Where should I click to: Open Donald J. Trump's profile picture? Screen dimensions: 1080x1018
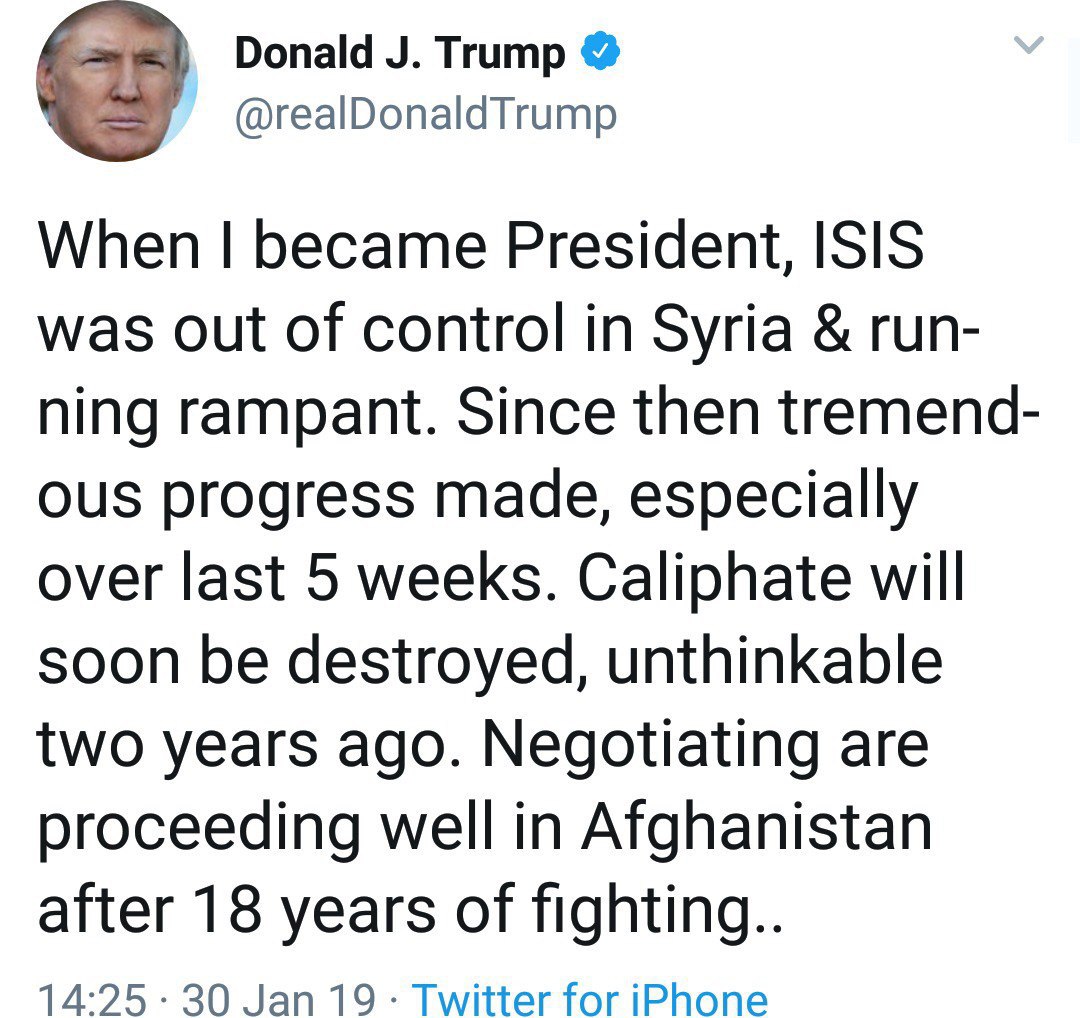[117, 82]
